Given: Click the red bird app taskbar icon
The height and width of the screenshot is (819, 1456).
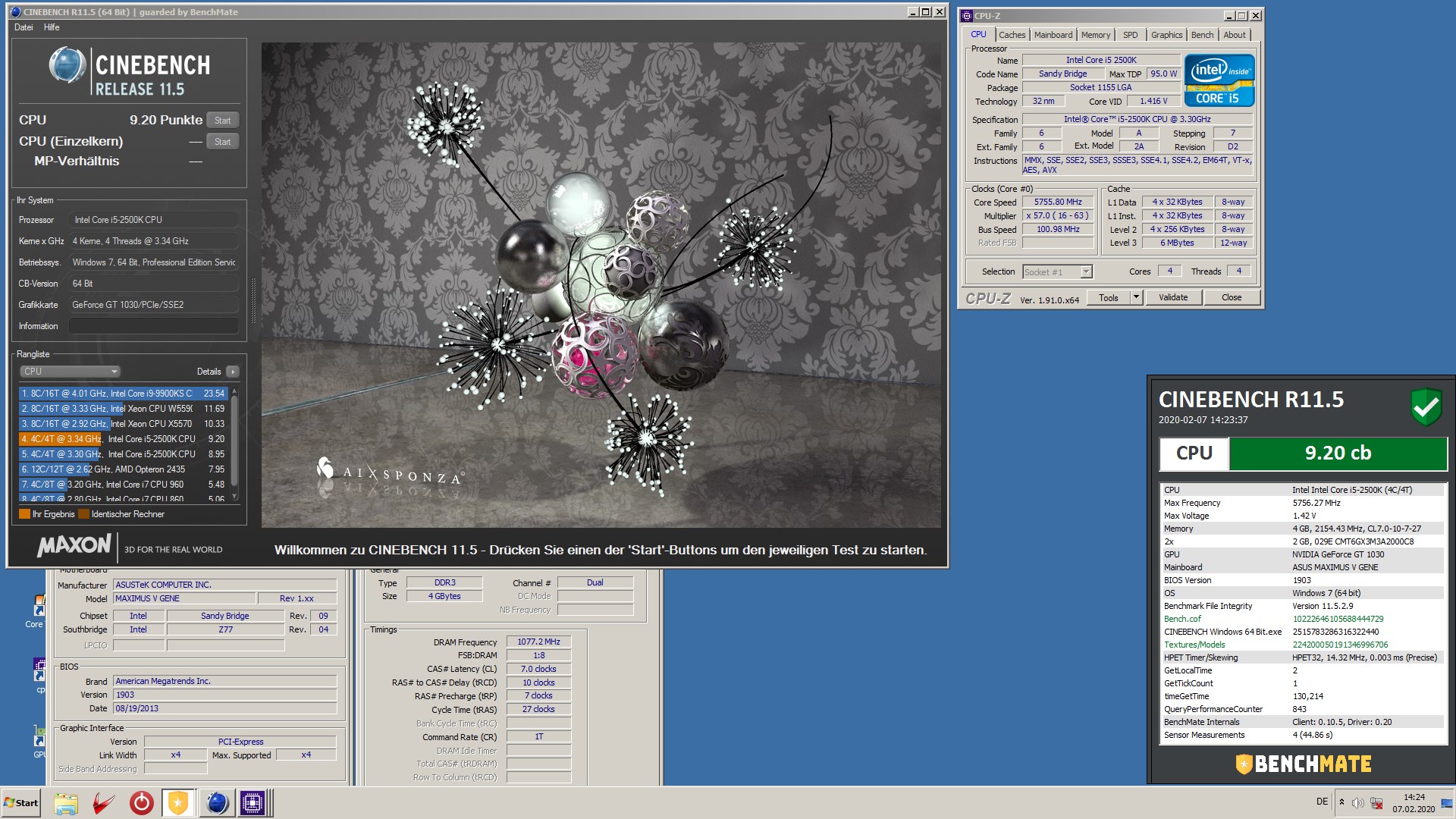Looking at the screenshot, I should coord(104,803).
